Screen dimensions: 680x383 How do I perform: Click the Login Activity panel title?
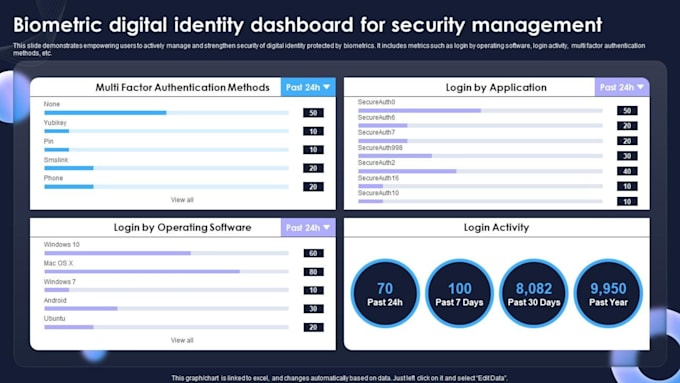pyautogui.click(x=496, y=228)
